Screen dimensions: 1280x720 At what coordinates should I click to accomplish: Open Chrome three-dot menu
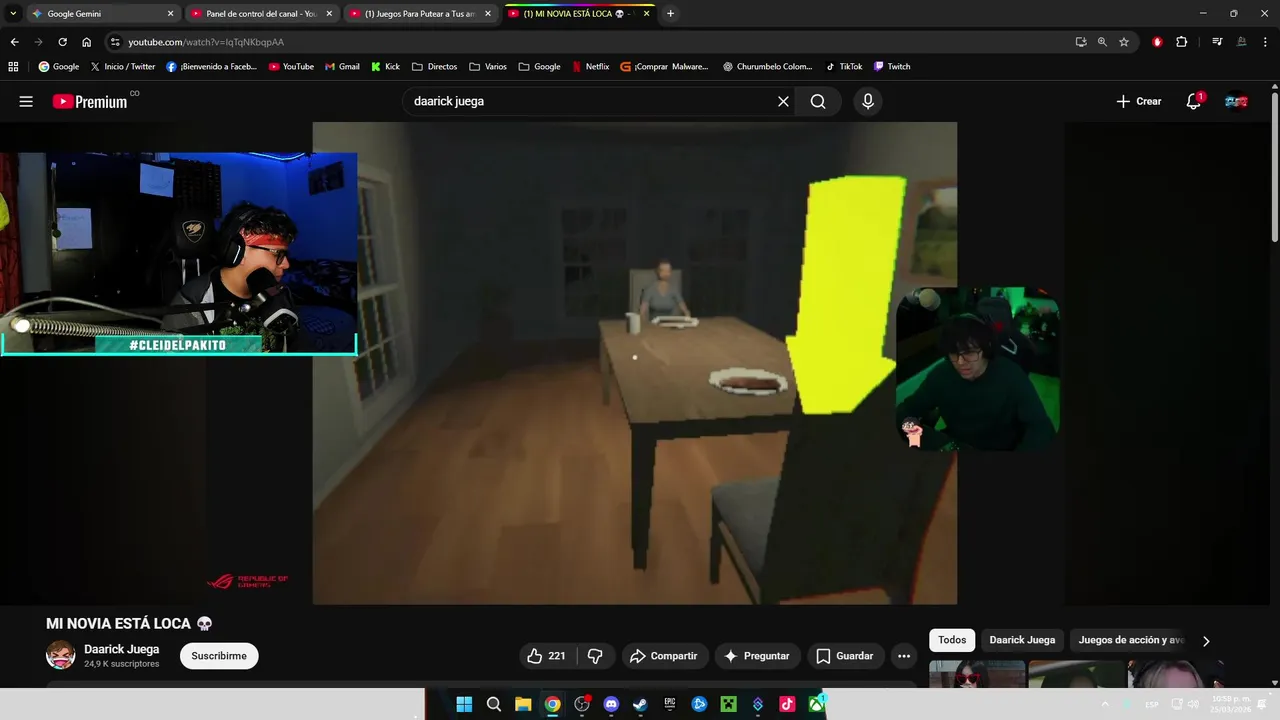[1266, 42]
